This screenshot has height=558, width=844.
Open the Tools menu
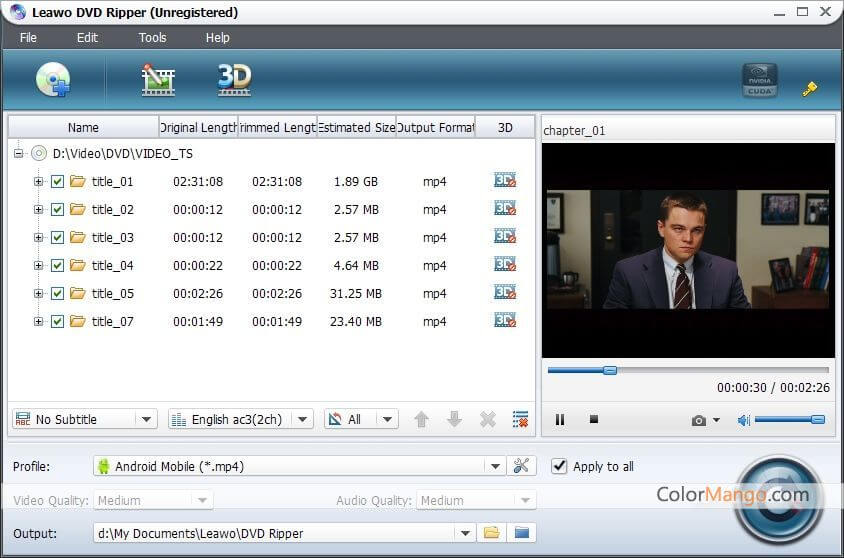(152, 37)
